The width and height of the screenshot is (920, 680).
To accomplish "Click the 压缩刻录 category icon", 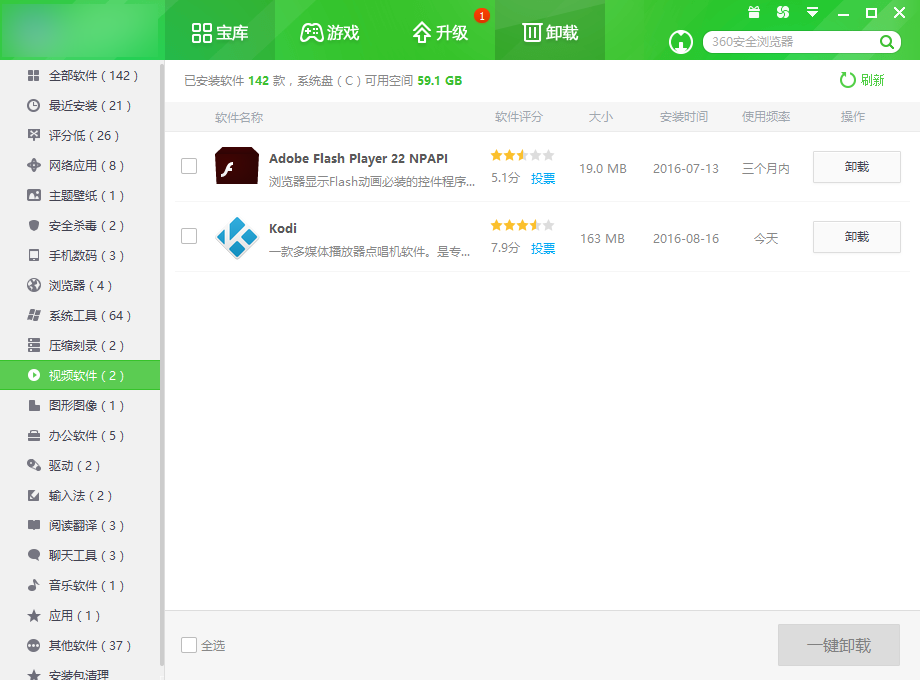I will (34, 345).
